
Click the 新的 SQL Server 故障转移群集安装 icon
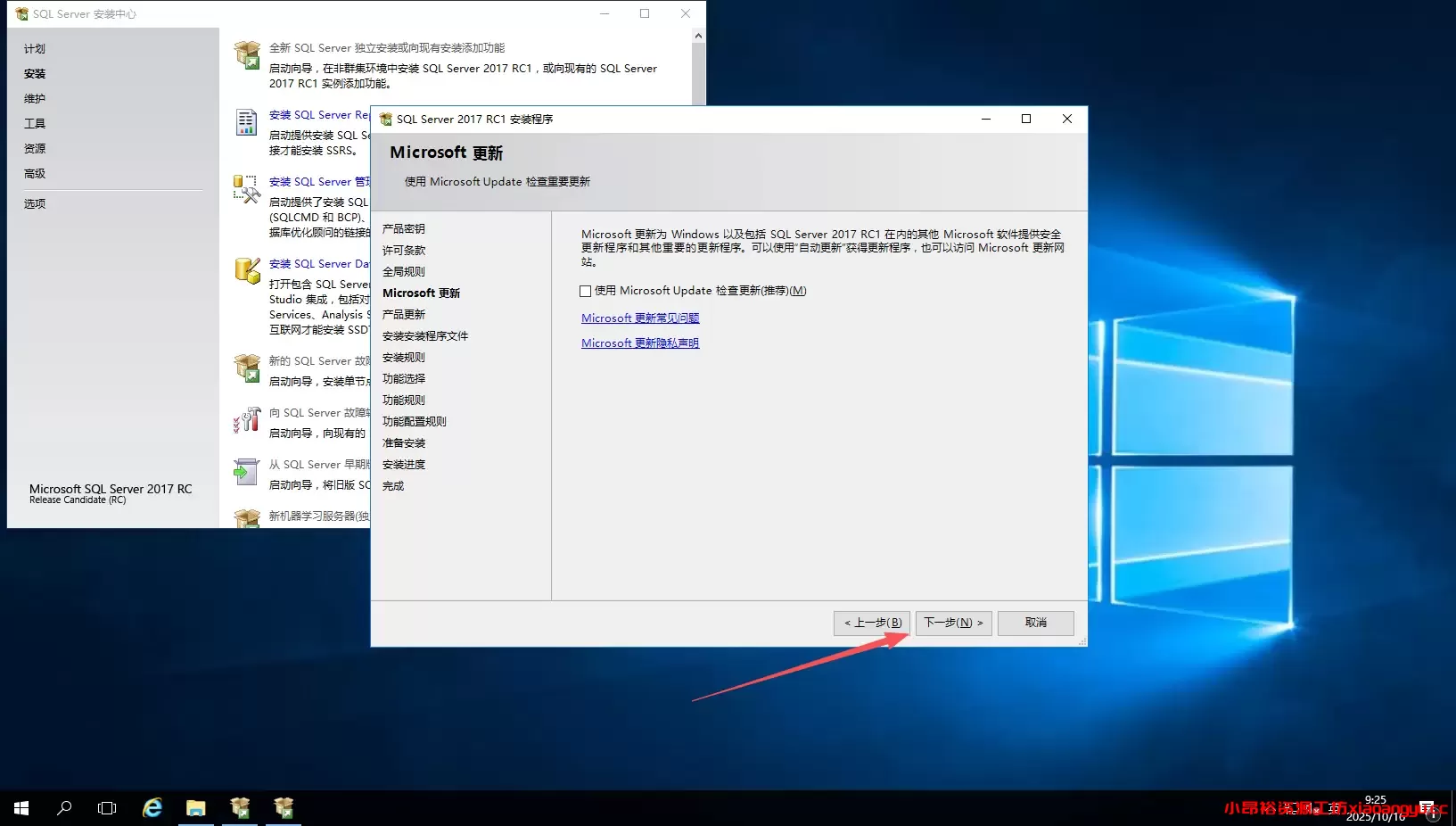pyautogui.click(x=247, y=368)
